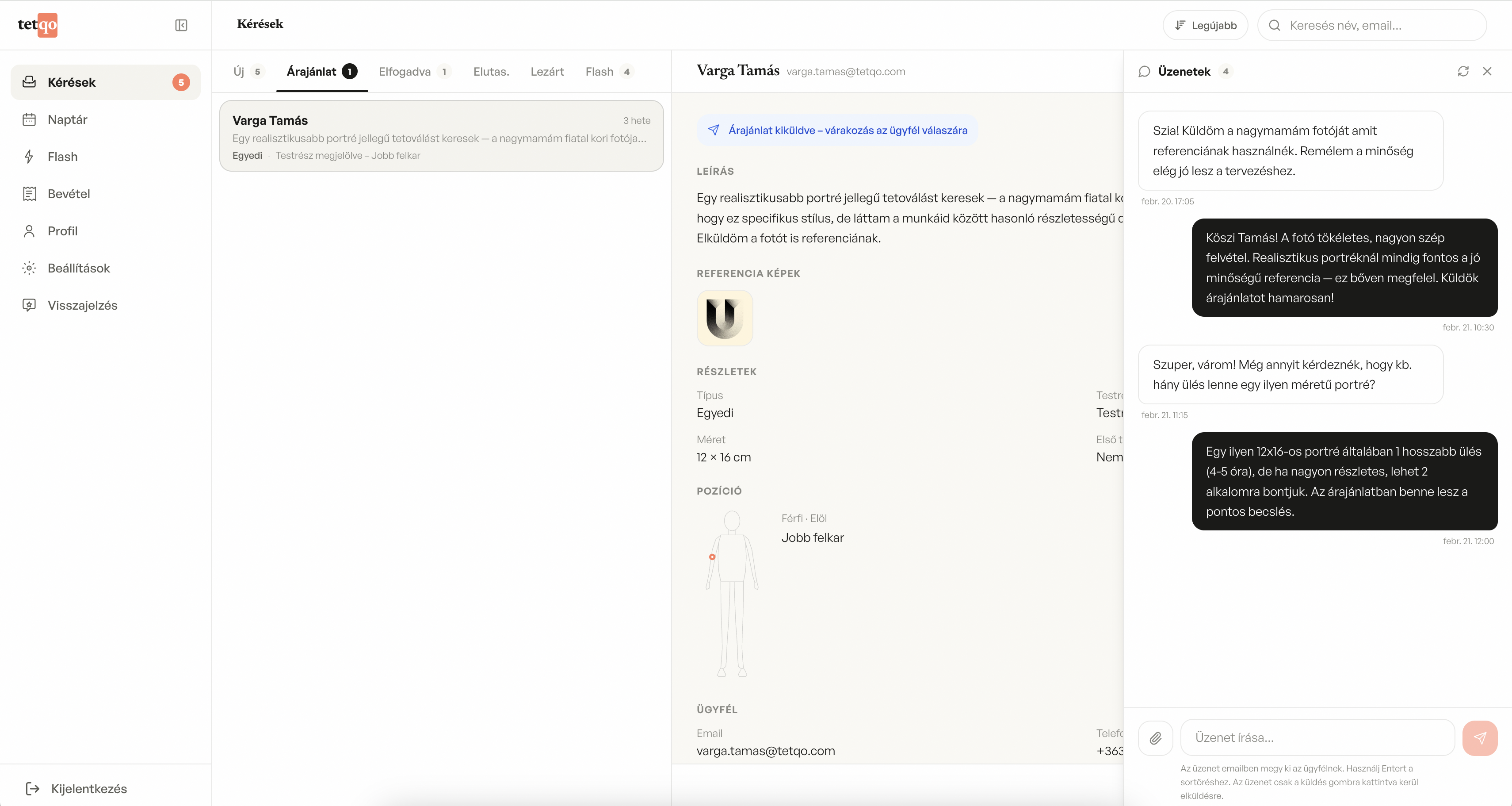
Task: Open the Legújabb sort dropdown
Action: (x=1205, y=25)
